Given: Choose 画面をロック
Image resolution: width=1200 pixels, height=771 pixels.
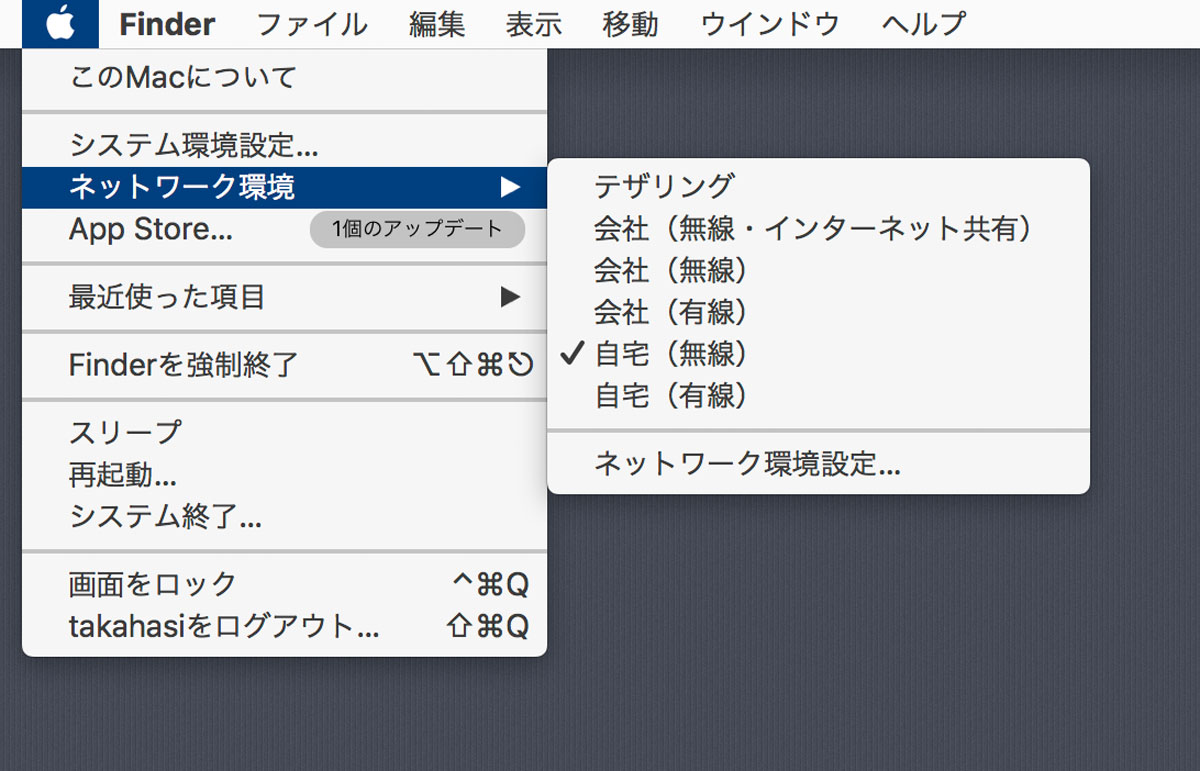Looking at the screenshot, I should [285, 584].
